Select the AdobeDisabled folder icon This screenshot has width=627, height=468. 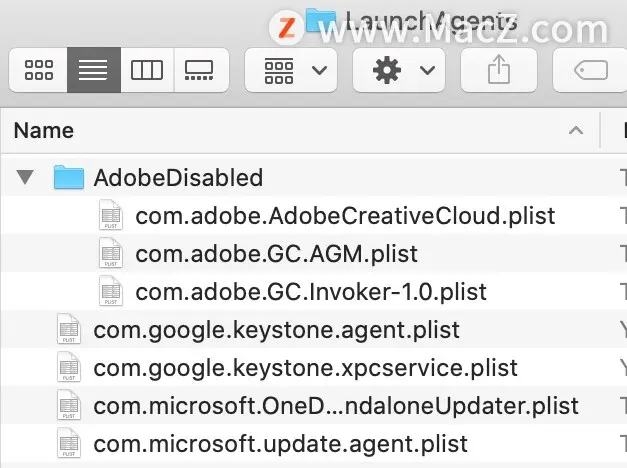pyautogui.click(x=69, y=177)
